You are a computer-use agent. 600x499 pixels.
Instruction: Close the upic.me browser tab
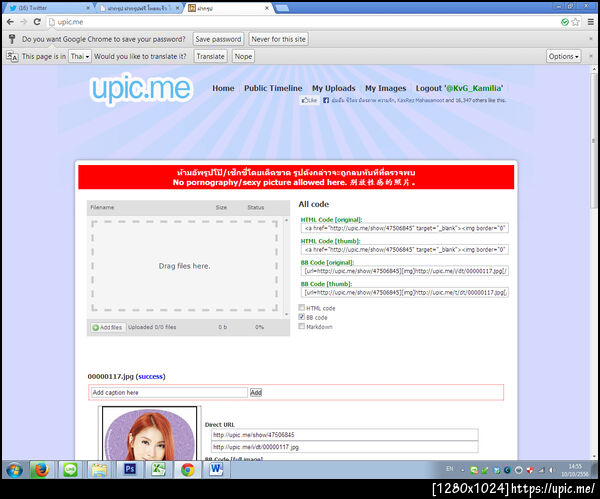tap(267, 8)
